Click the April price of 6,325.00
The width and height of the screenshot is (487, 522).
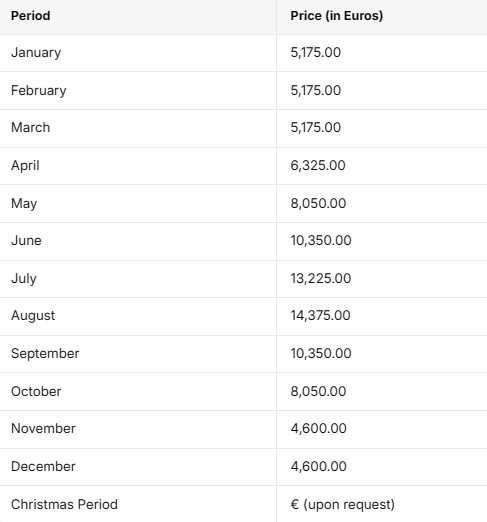tap(318, 165)
